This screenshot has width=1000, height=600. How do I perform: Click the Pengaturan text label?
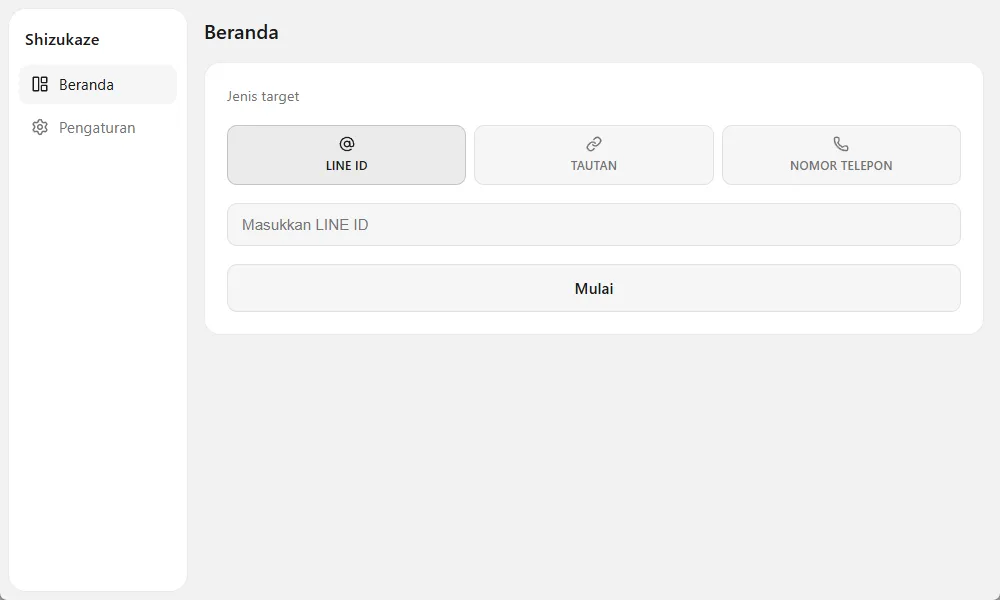point(97,128)
